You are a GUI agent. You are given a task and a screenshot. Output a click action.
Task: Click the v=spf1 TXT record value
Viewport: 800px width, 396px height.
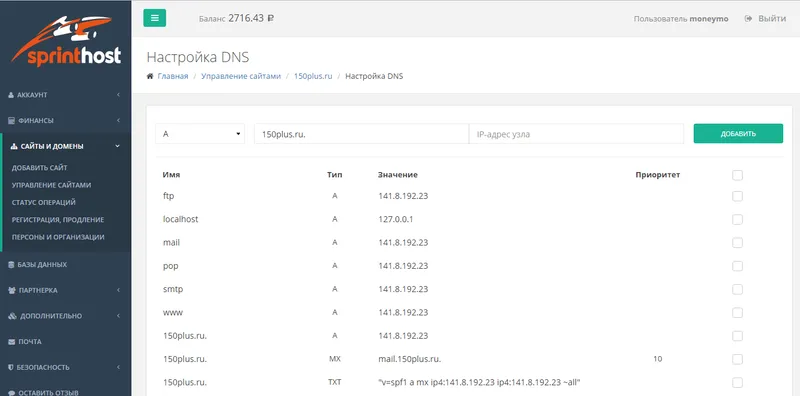(480, 383)
